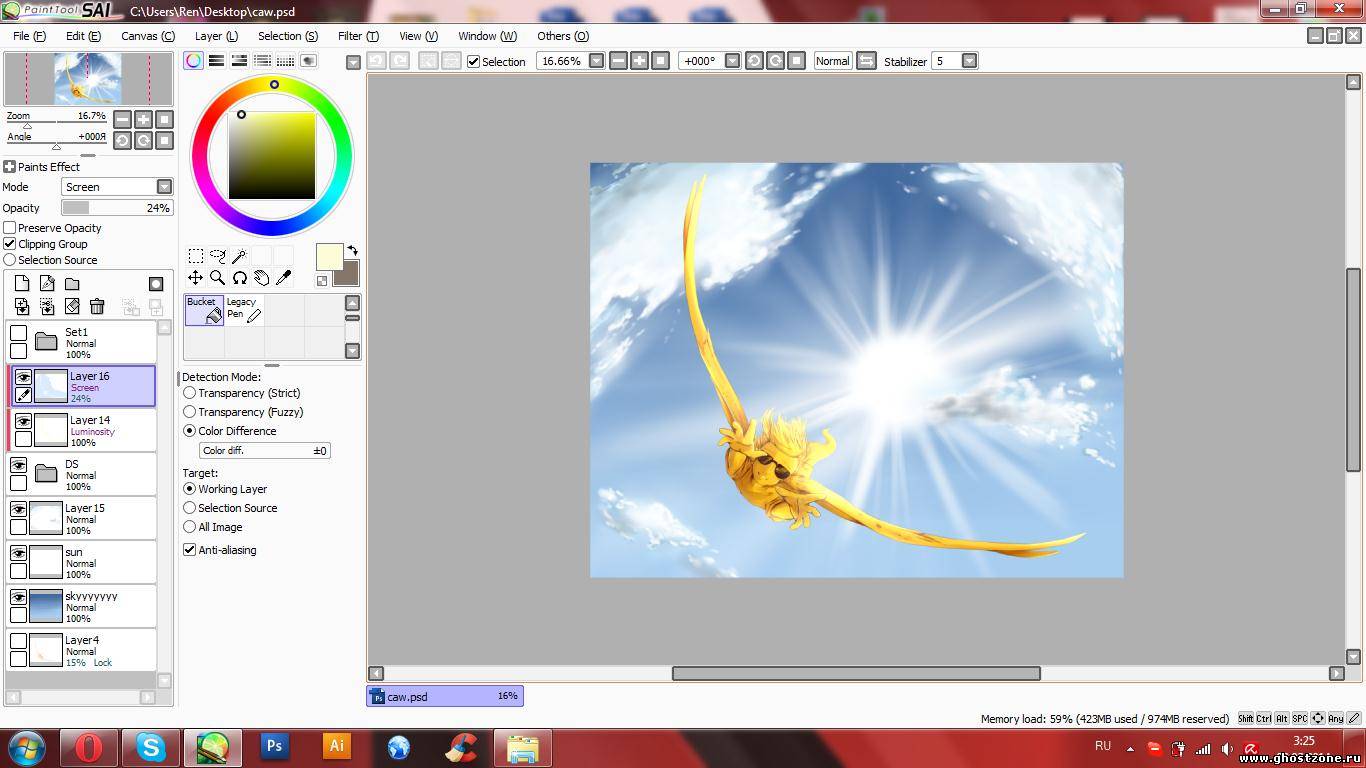The height and width of the screenshot is (768, 1366).
Task: Hide Layer 14 using its eye icon
Action: (x=22, y=422)
